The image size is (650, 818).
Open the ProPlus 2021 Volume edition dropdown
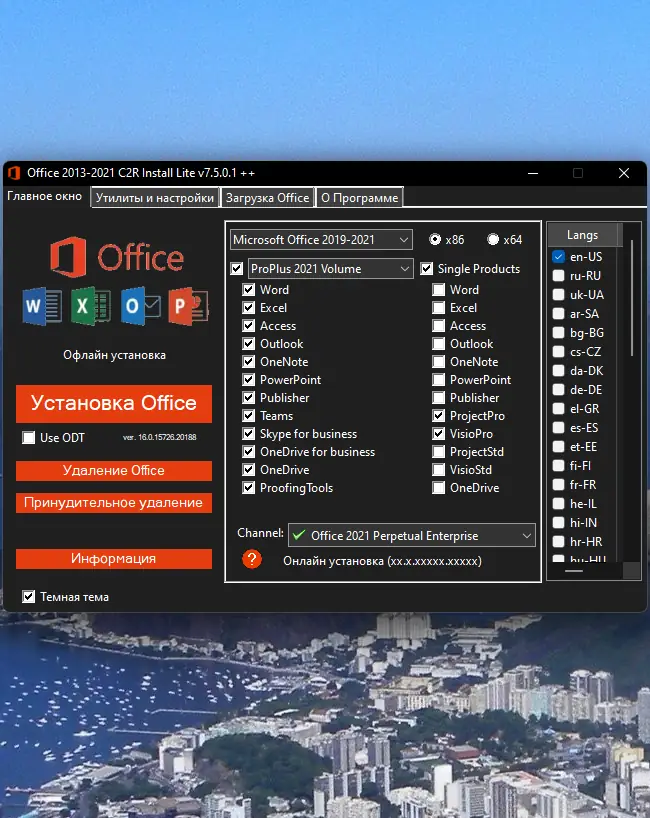pos(330,269)
